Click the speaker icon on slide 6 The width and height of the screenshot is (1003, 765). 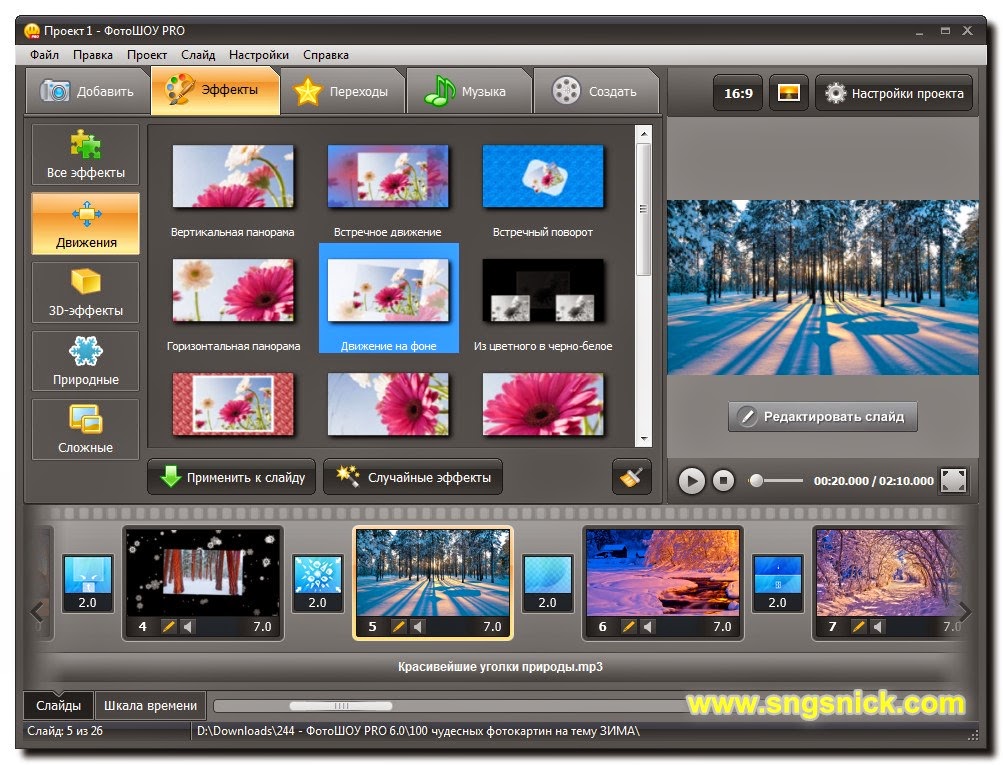(647, 627)
